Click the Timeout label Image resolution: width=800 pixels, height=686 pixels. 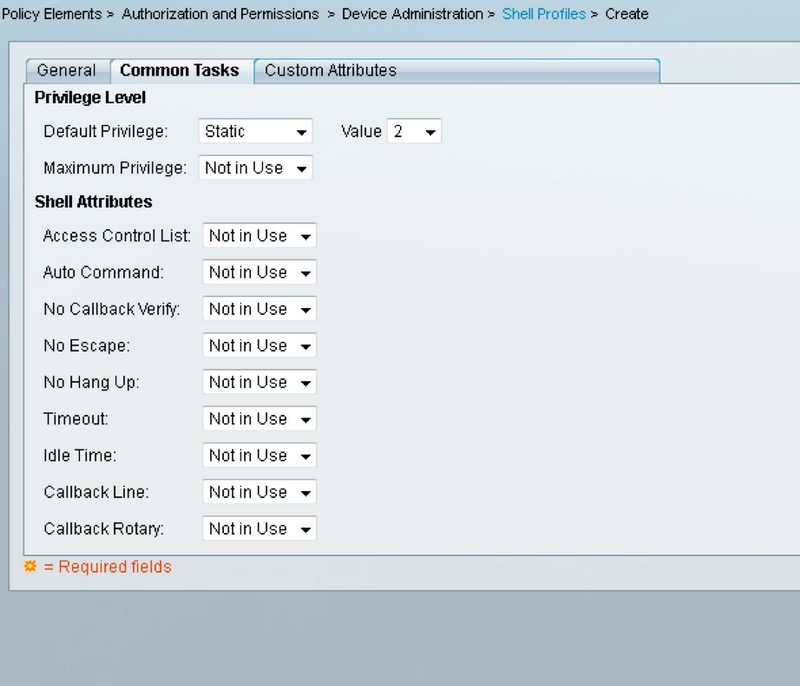click(76, 419)
